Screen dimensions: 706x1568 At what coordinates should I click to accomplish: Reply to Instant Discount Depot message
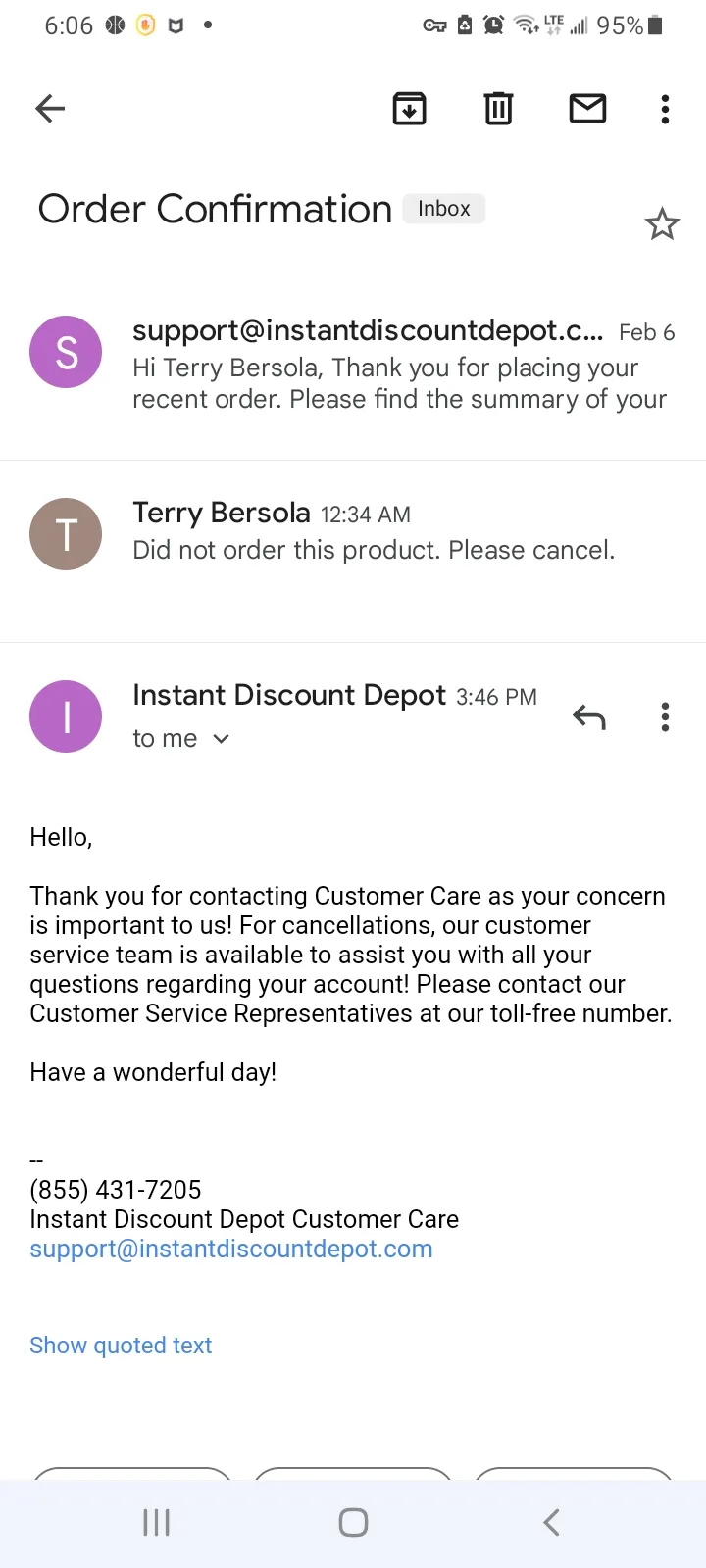click(588, 717)
